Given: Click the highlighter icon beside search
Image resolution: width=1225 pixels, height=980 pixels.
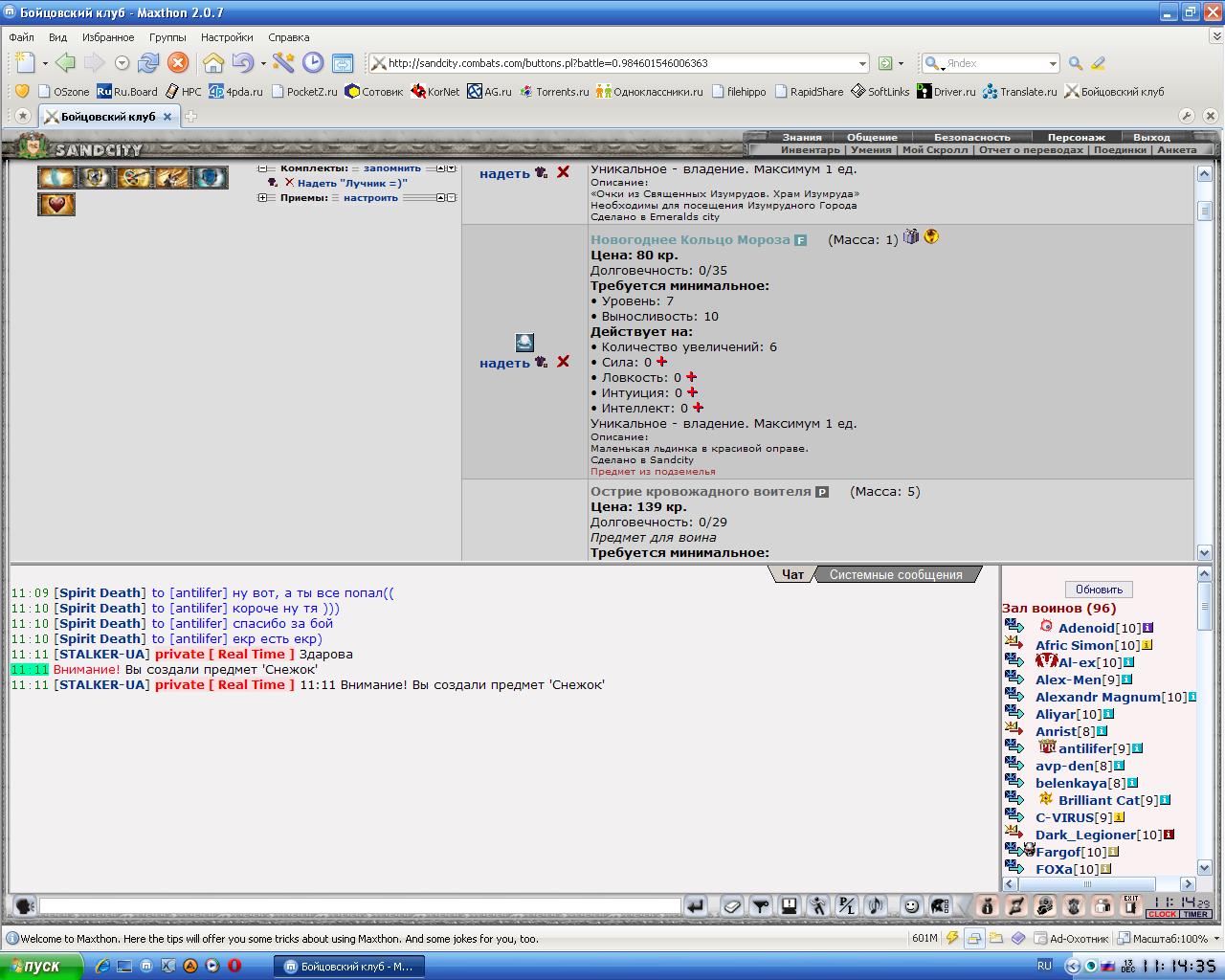Looking at the screenshot, I should (x=1098, y=63).
